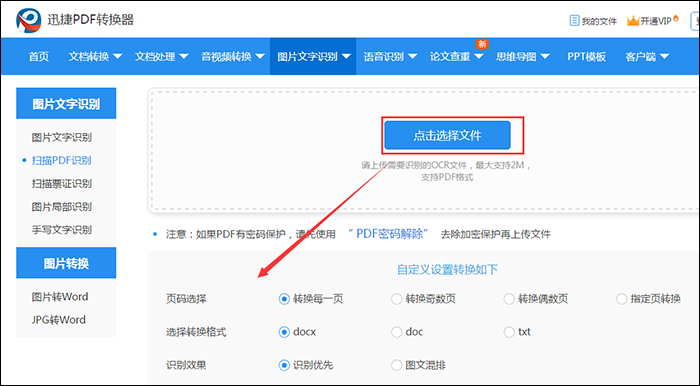700x386 pixels.
Task: Go to 首页 in navigation bar
Action: coord(39,57)
